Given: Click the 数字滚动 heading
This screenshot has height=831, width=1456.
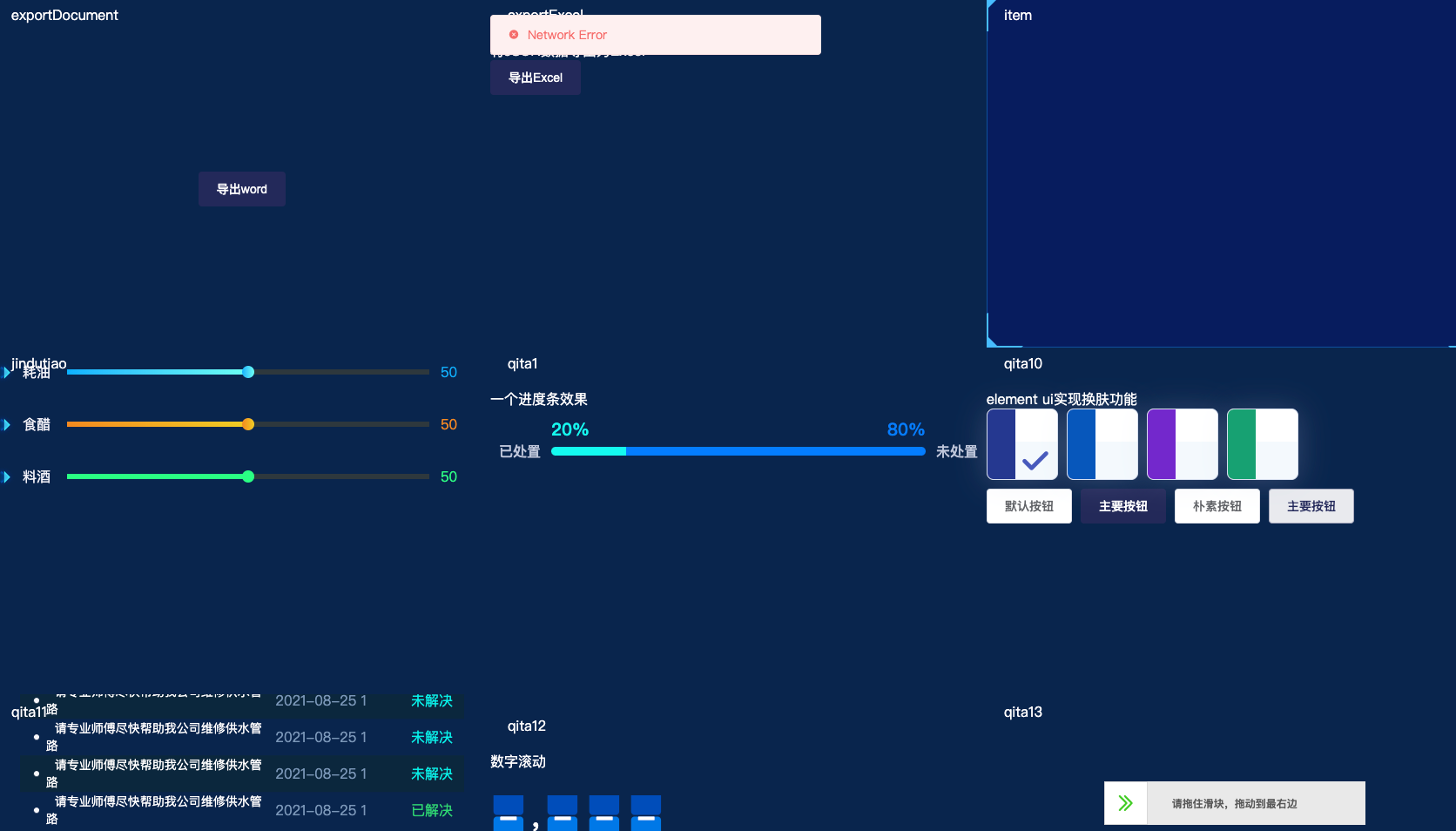Looking at the screenshot, I should (x=518, y=761).
